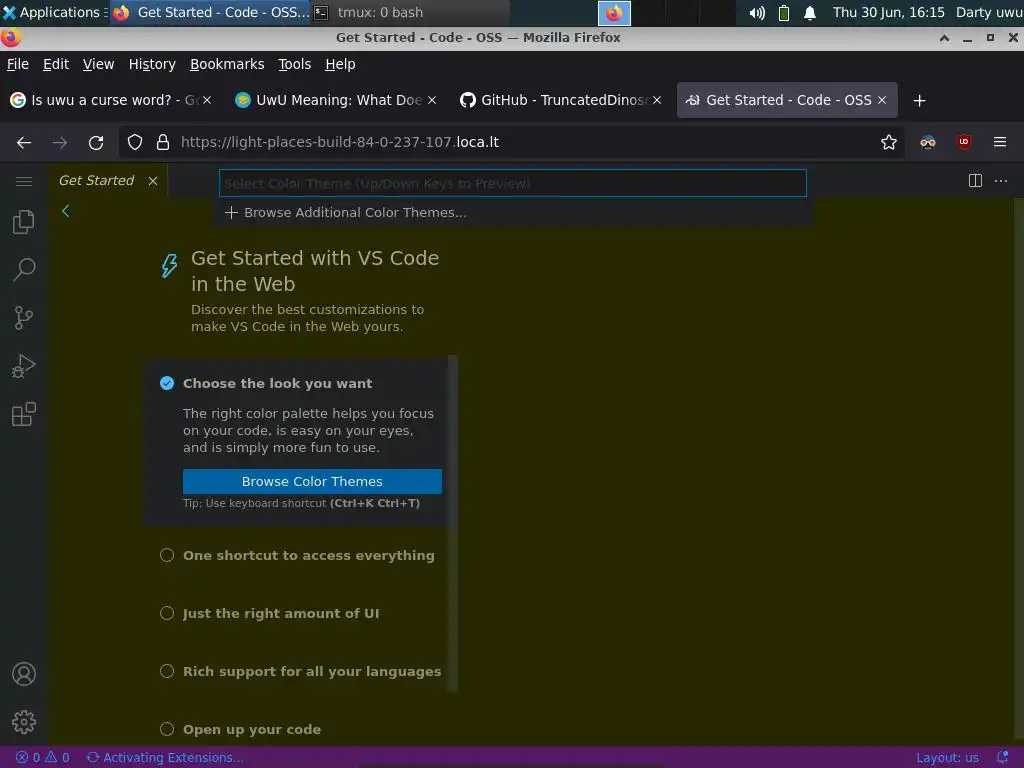Open the Source Control view icon
This screenshot has height=768, width=1024.
point(24,318)
